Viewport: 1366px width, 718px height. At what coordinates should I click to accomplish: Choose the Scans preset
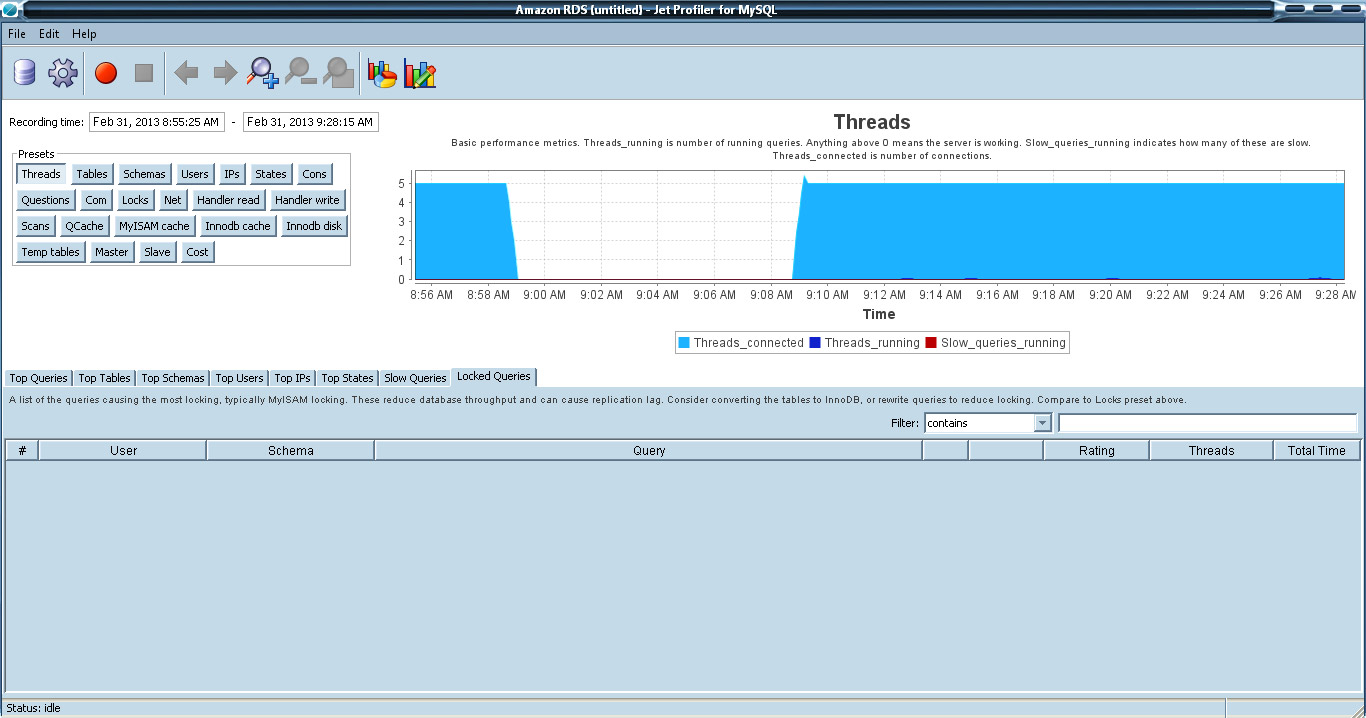coord(35,226)
